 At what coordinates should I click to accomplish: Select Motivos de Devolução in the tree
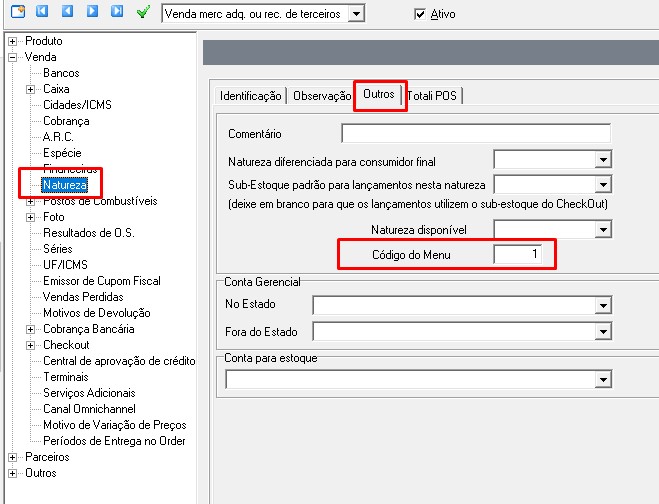pos(95,313)
